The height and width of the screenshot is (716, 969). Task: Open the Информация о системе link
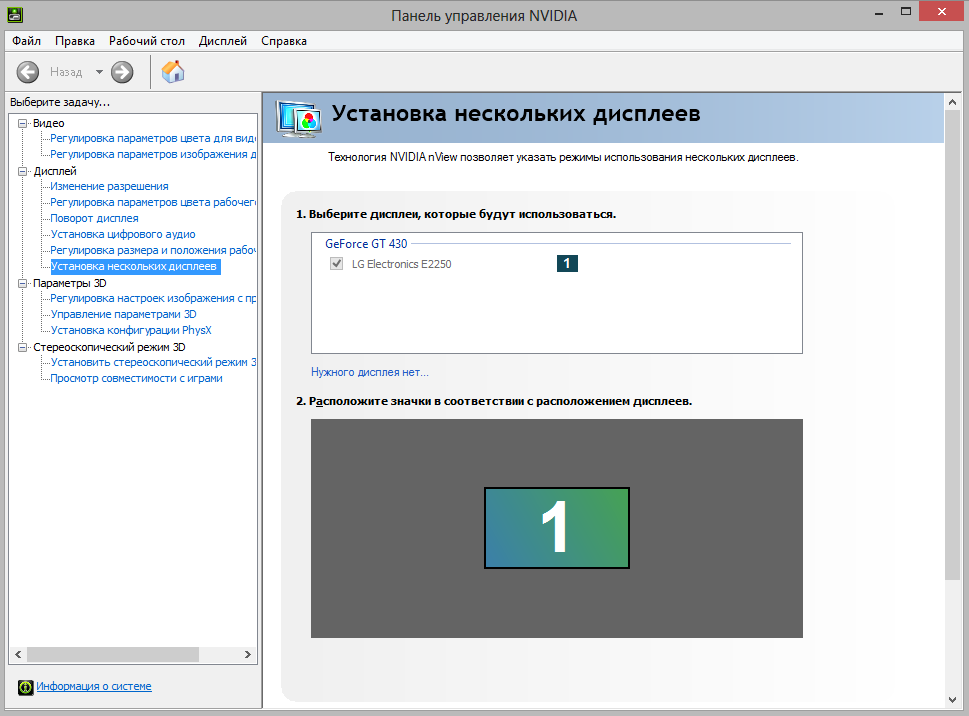click(94, 686)
